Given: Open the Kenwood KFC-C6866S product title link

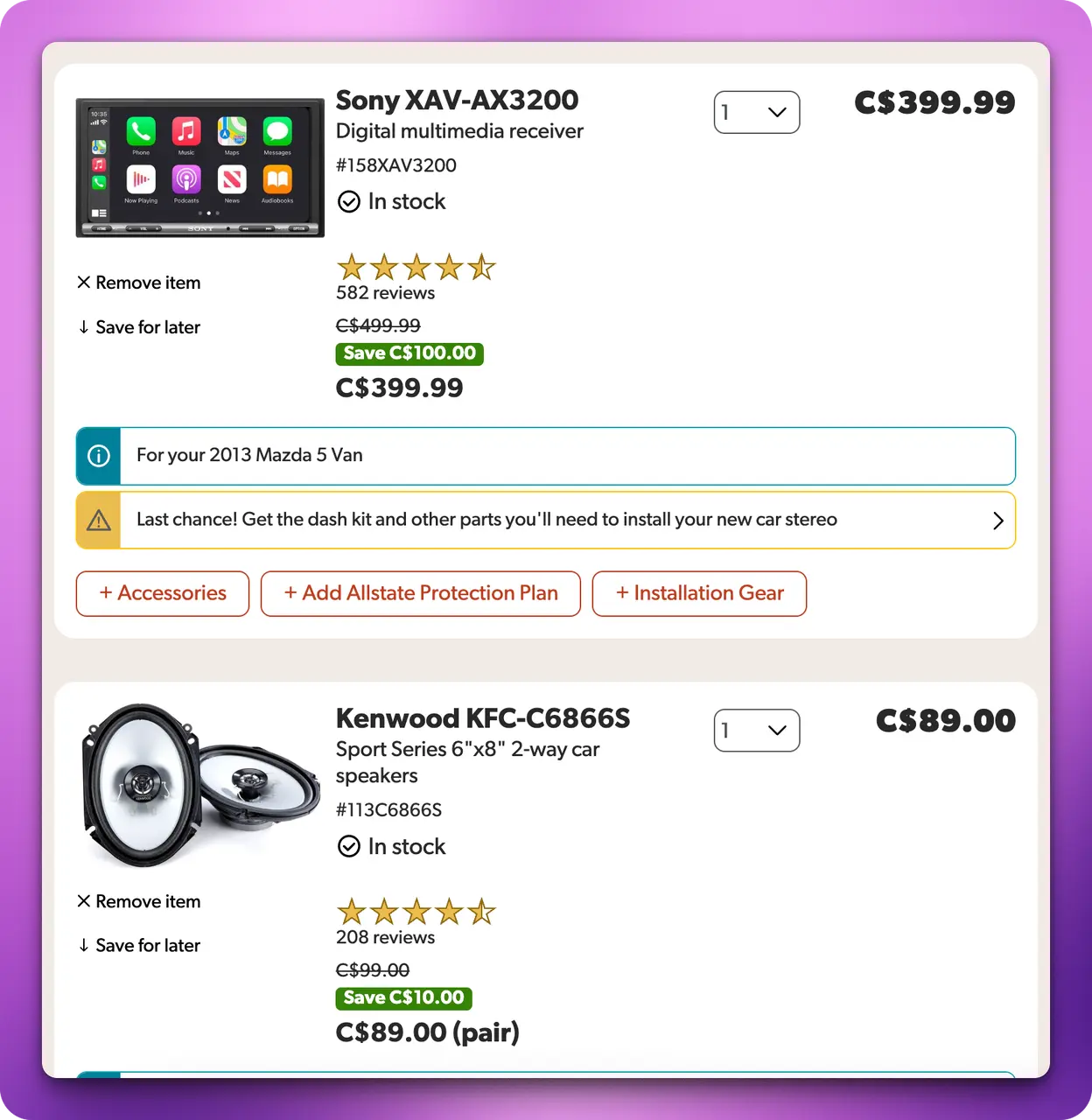Looking at the screenshot, I should (x=483, y=718).
